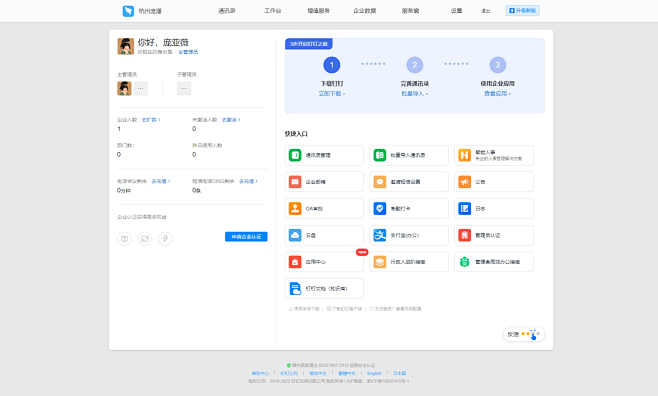Click the login help link under the shortcuts
658x396 pixels.
tap(395, 309)
